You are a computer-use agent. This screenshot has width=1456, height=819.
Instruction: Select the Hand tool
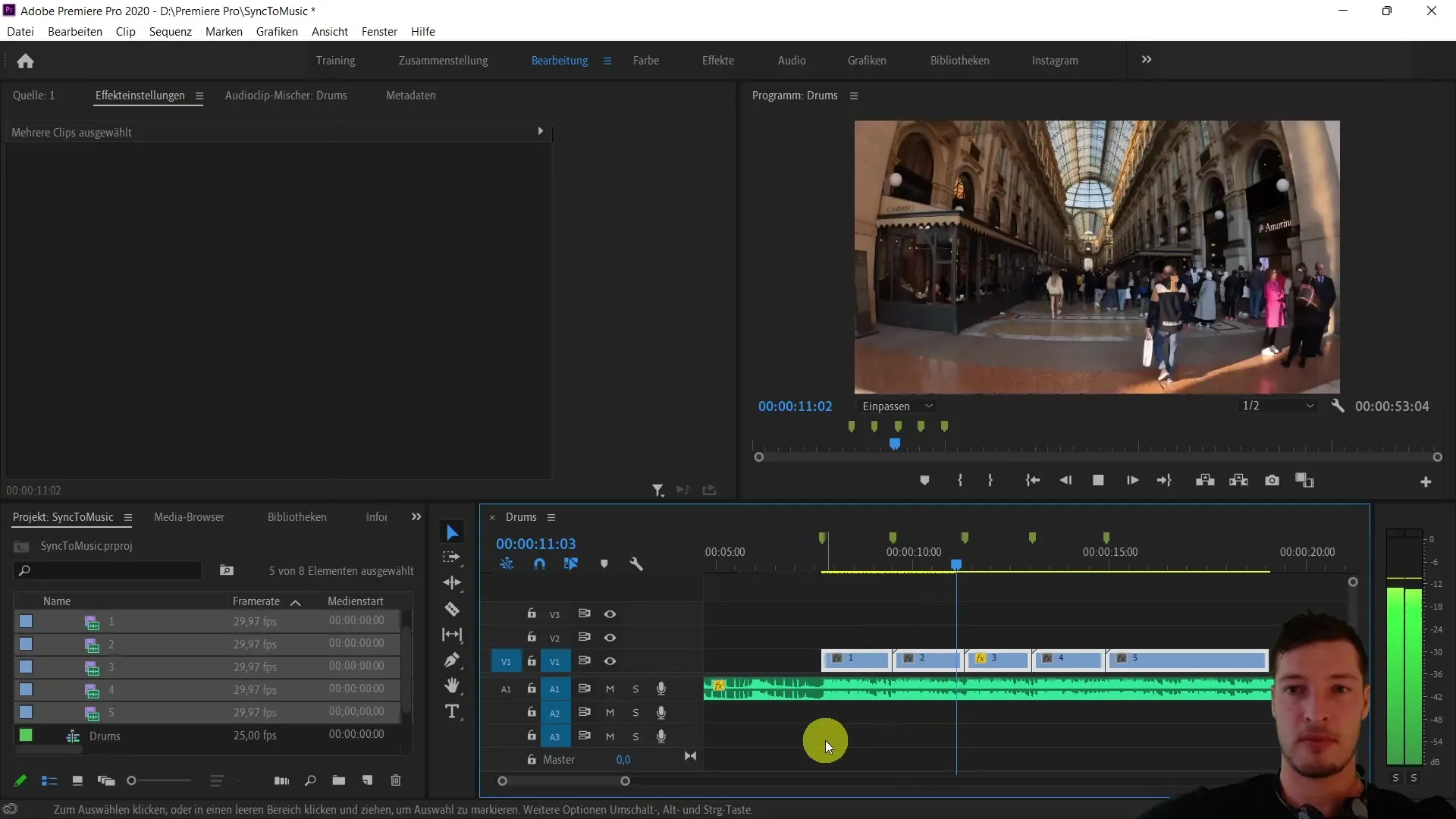tap(452, 686)
